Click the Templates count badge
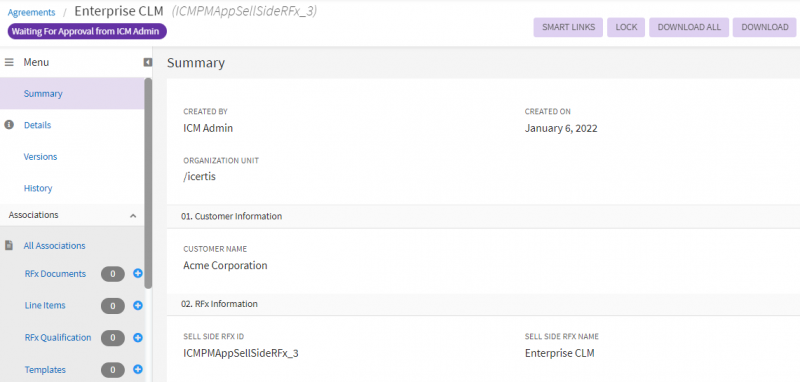 point(113,370)
